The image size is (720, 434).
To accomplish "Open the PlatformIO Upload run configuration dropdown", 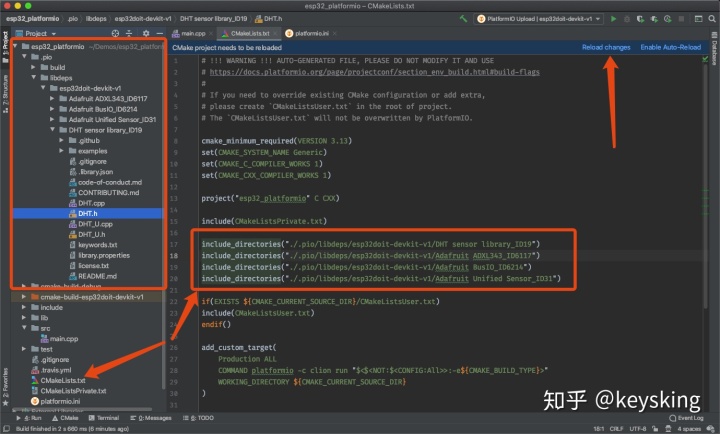I will pyautogui.click(x=539, y=19).
